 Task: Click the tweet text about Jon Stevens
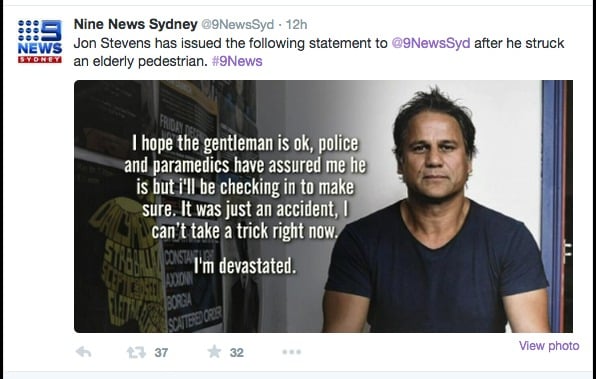[x=319, y=52]
